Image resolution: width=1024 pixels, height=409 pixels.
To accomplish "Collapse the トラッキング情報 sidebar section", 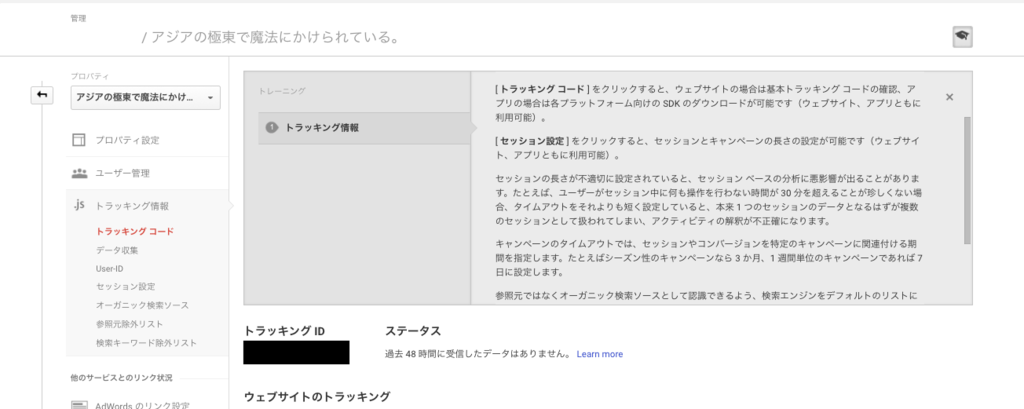I will (x=132, y=206).
